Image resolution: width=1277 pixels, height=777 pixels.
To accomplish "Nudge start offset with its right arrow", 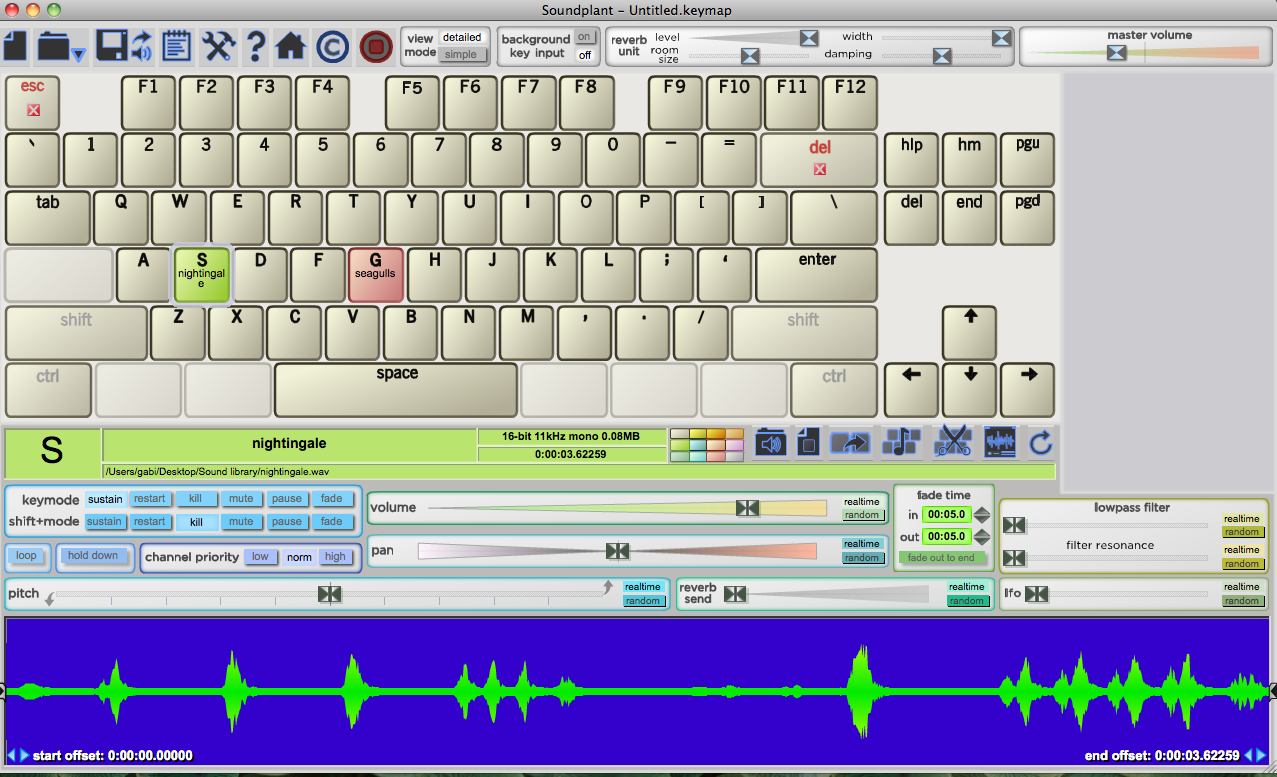I will coord(25,755).
